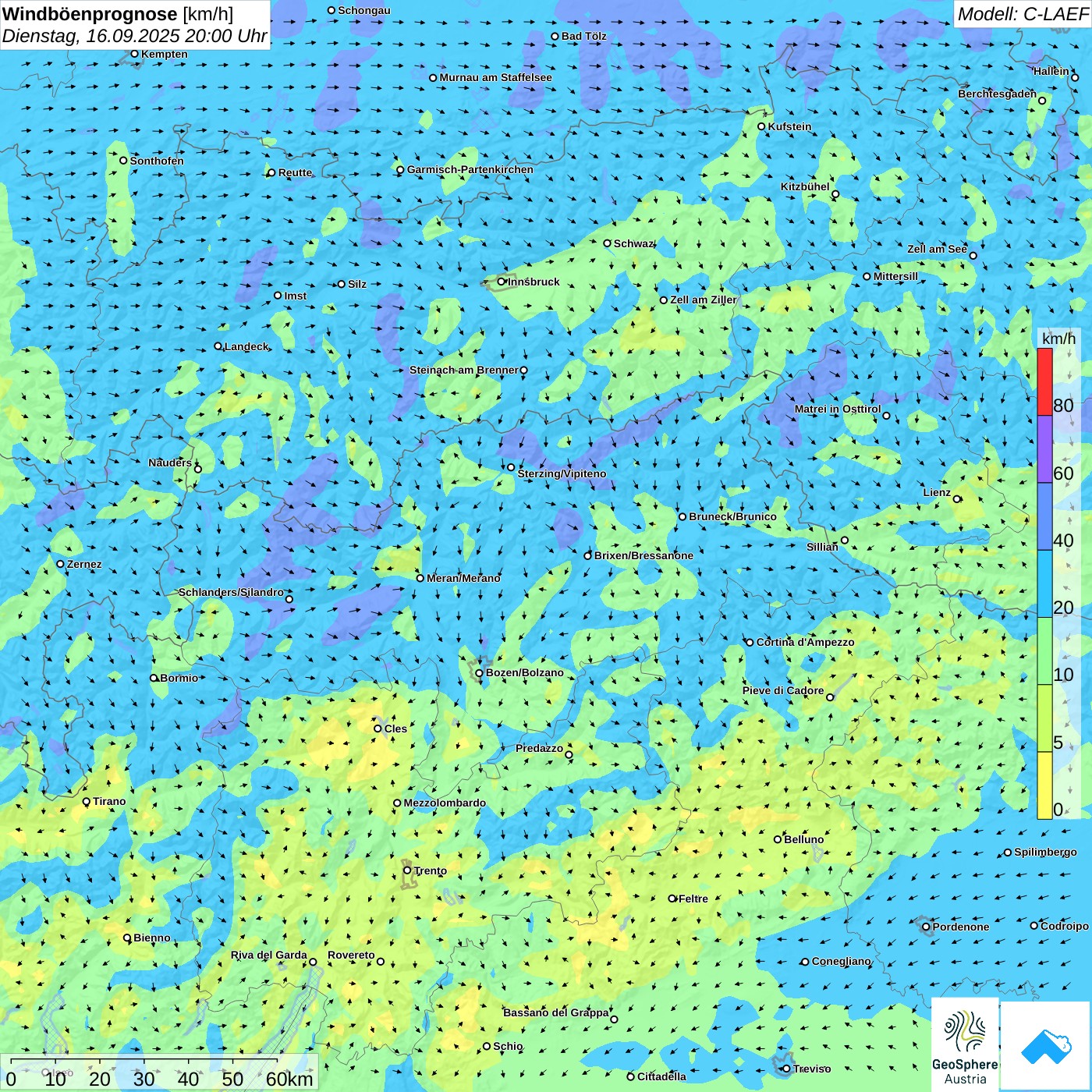Screen dimensions: 1092x1092
Task: Click the Pieve di Cadore label
Action: pyautogui.click(x=783, y=690)
